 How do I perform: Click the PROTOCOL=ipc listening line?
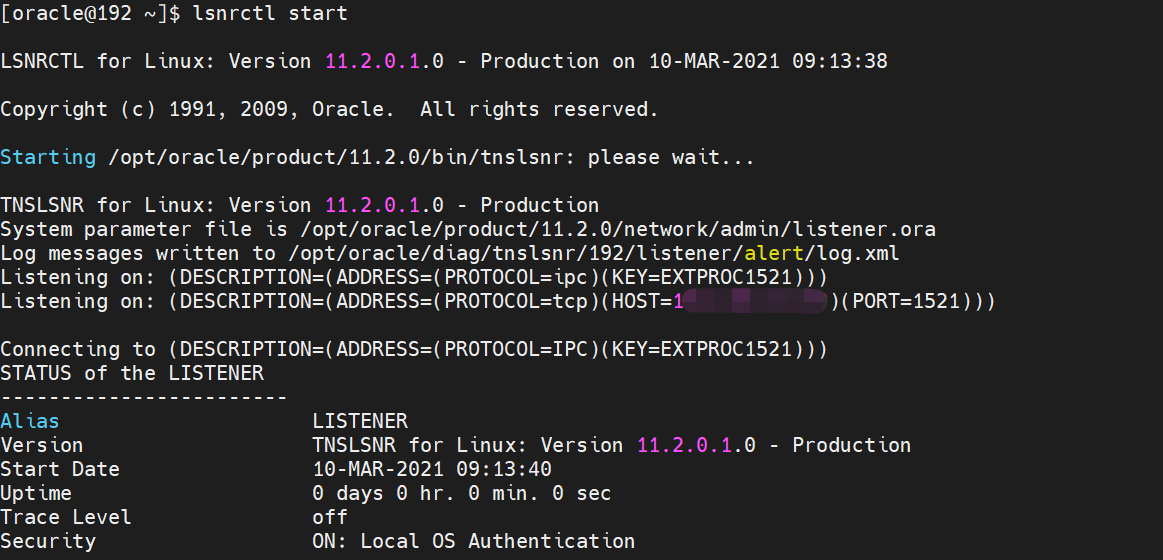pyautogui.click(x=414, y=277)
